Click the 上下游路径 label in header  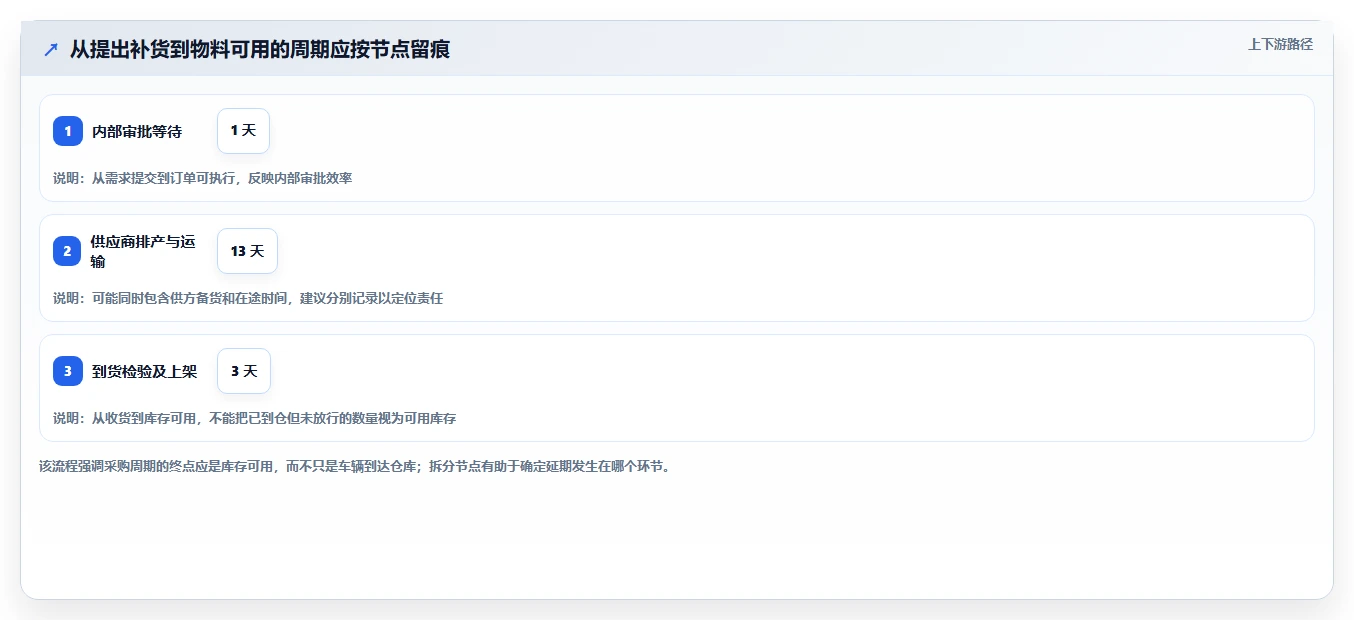click(x=1280, y=44)
